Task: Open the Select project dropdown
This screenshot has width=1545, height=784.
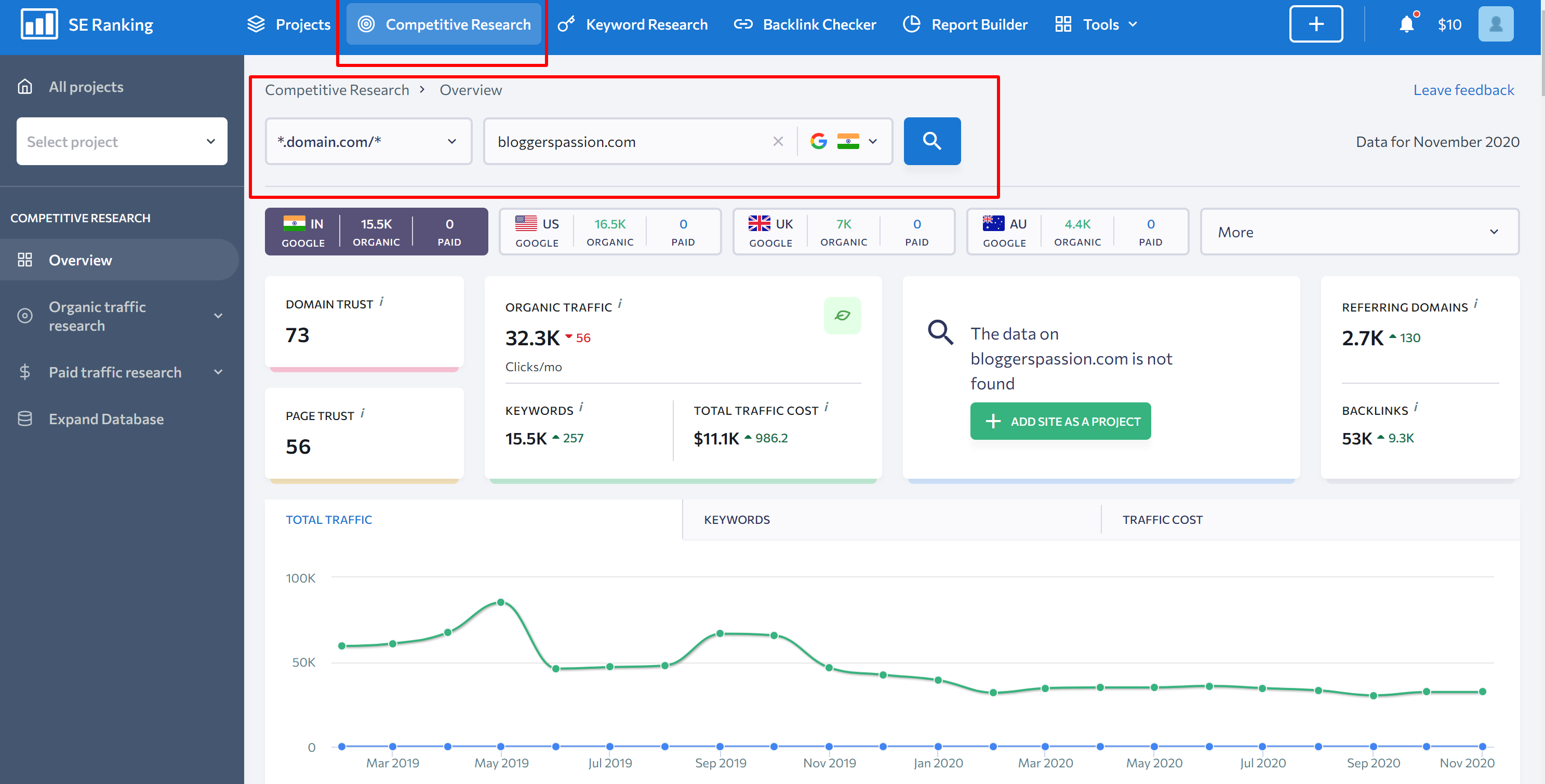Action: click(x=122, y=141)
